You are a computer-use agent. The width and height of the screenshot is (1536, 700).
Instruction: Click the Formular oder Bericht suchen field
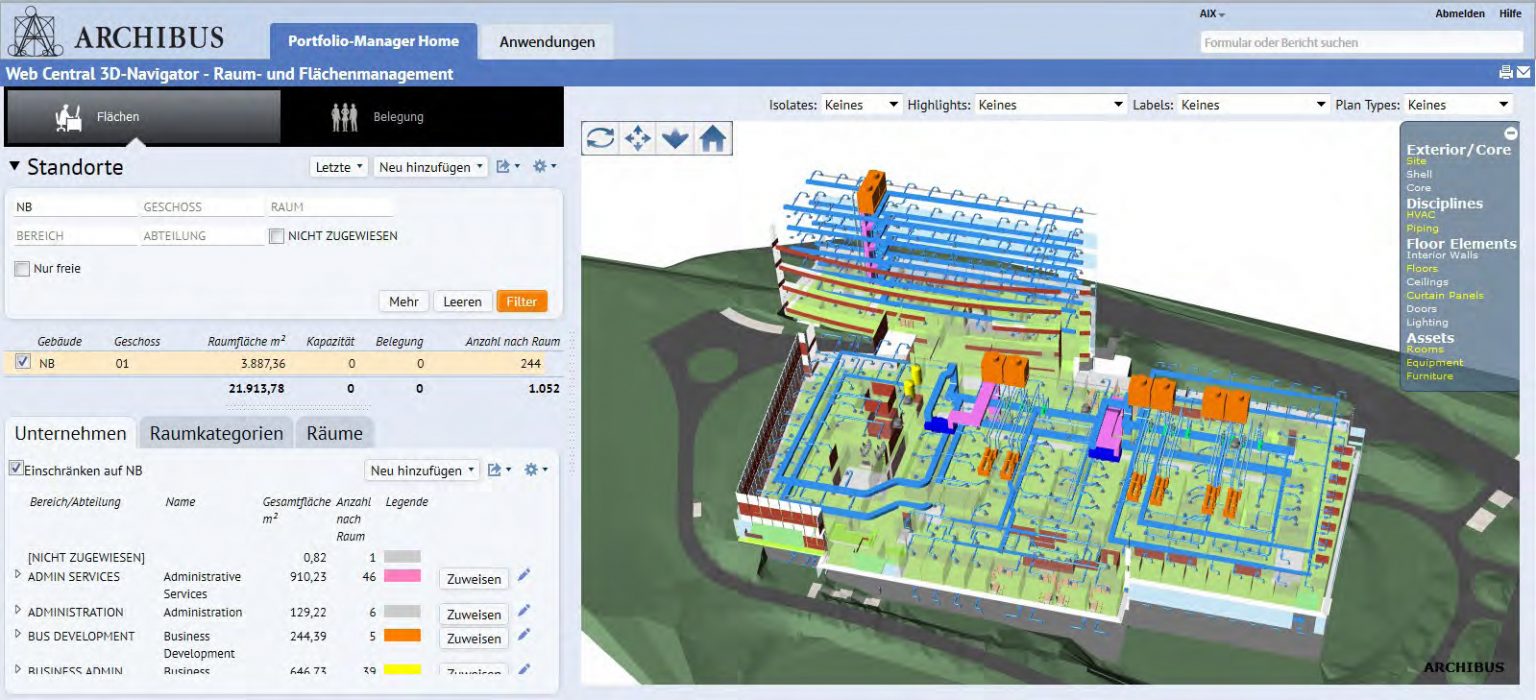pos(1361,43)
